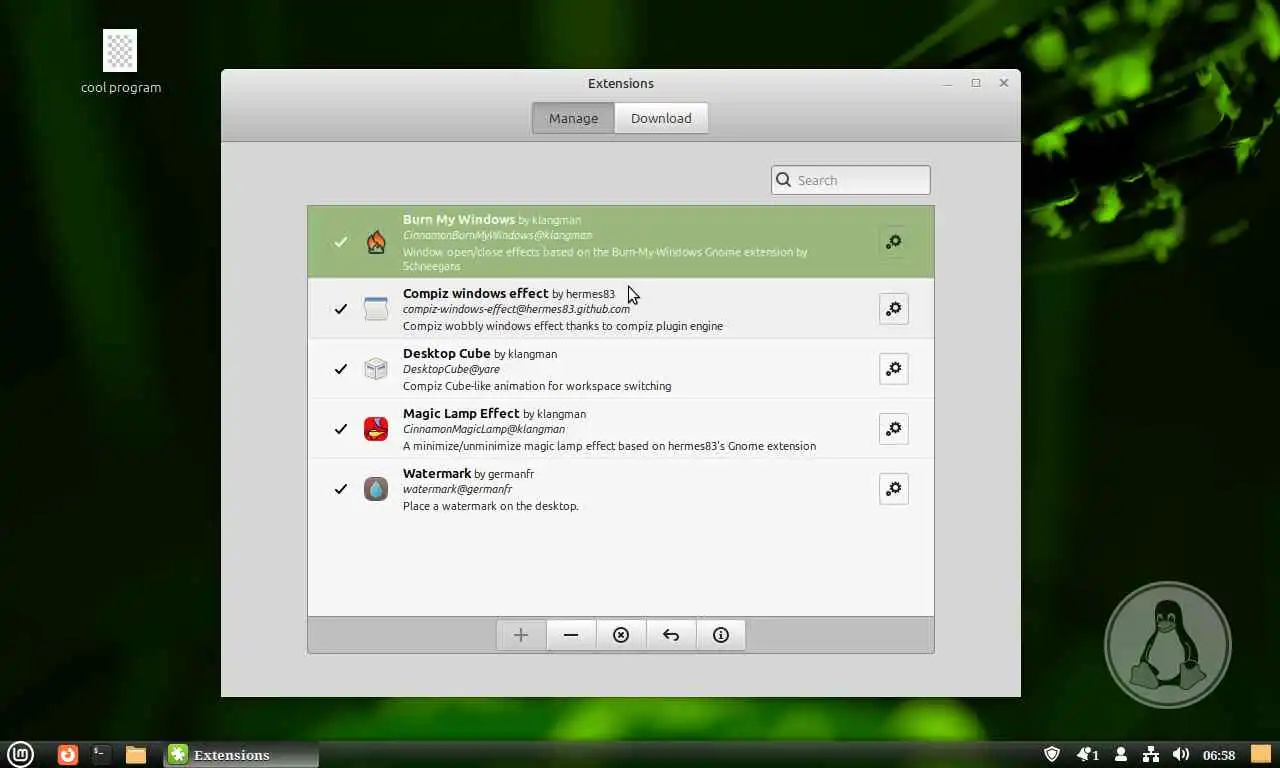Select the Burn My Windows title text
Viewport: 1280px width, 768px height.
point(459,219)
